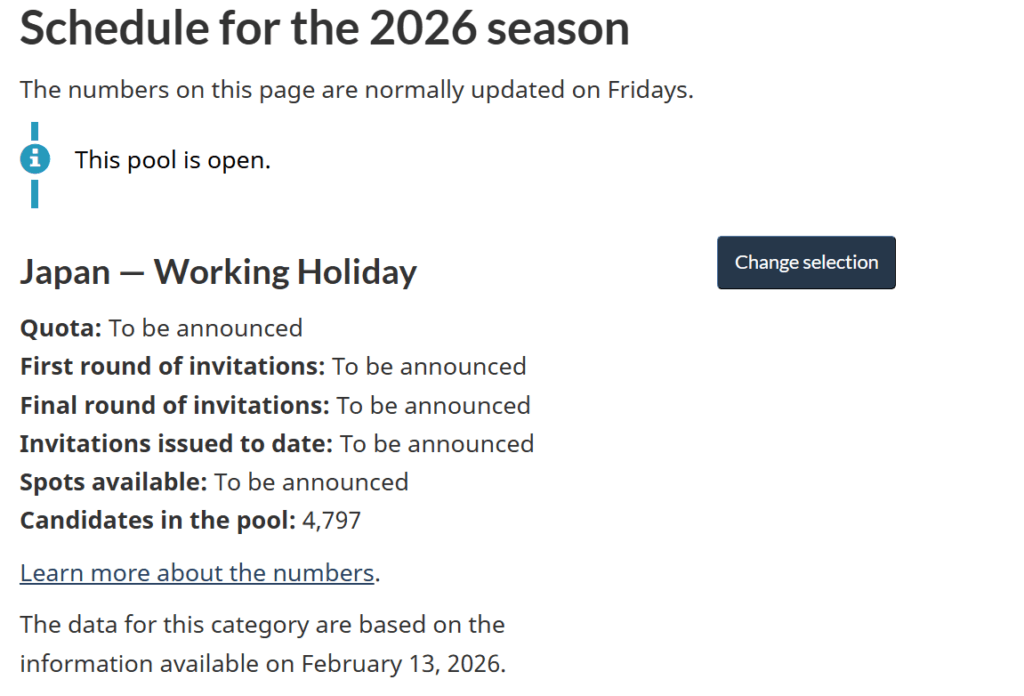Click the February 13, 2026 date text
The height and width of the screenshot is (696, 1024).
(x=402, y=663)
